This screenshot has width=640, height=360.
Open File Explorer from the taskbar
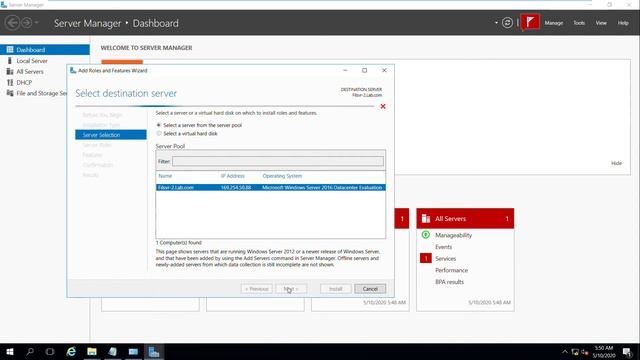point(92,351)
